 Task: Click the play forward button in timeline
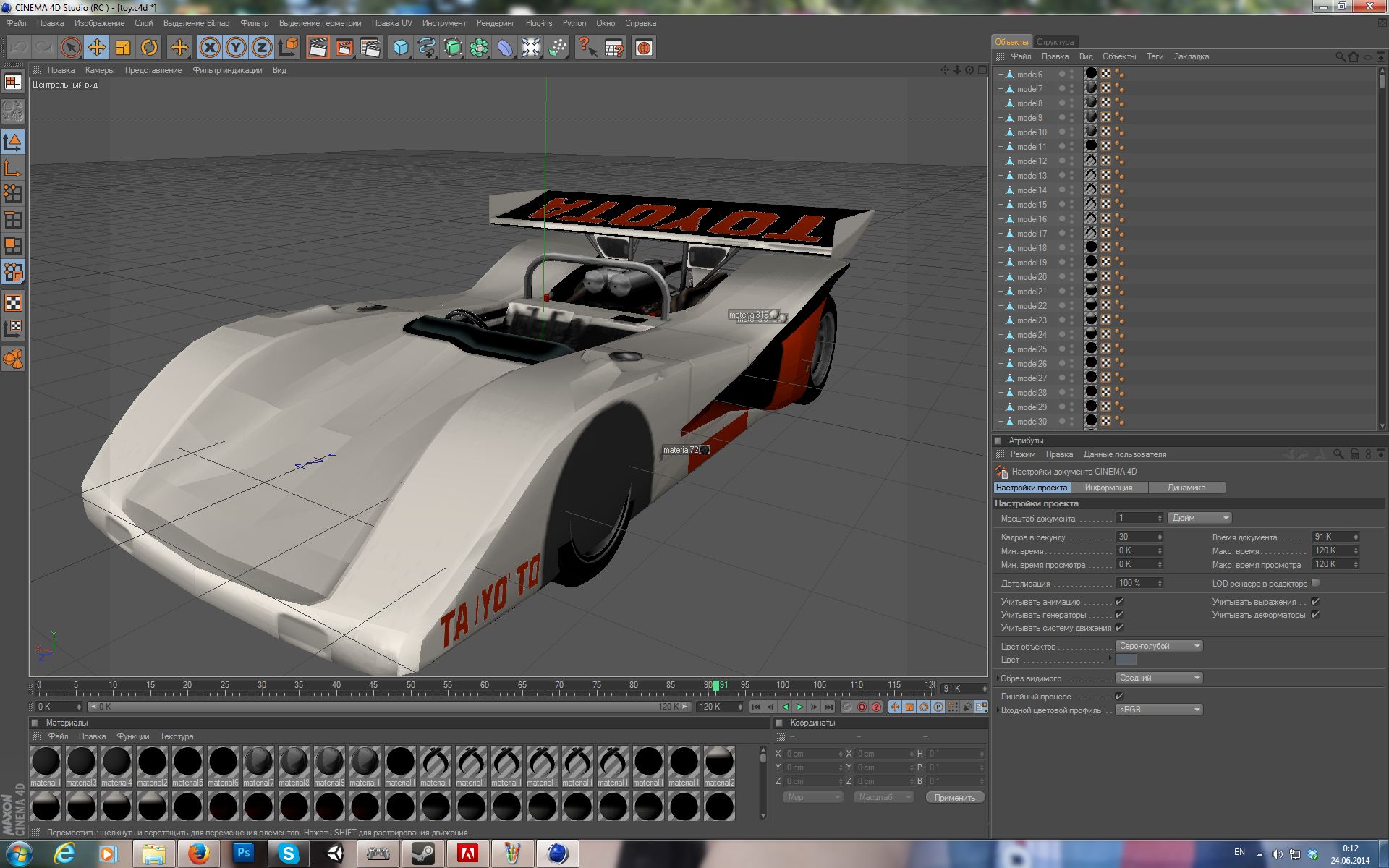[x=799, y=707]
